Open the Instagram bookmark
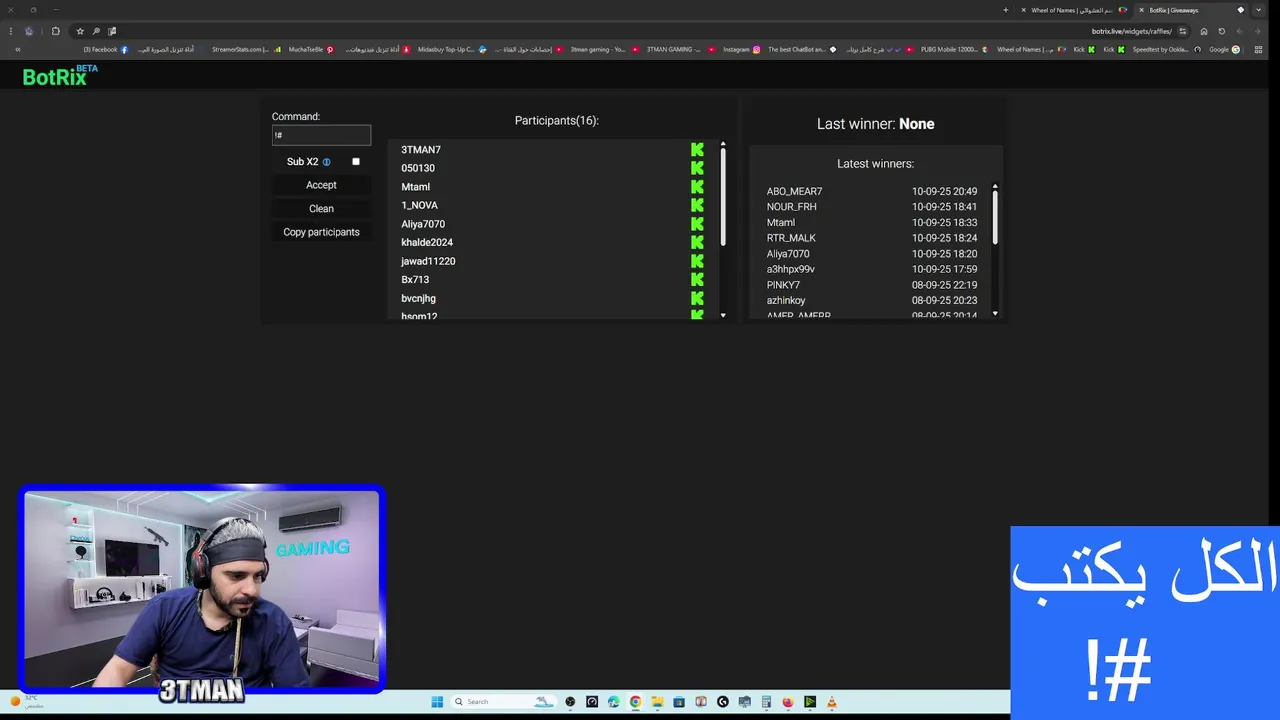Viewport: 1280px width, 720px height. pos(742,49)
